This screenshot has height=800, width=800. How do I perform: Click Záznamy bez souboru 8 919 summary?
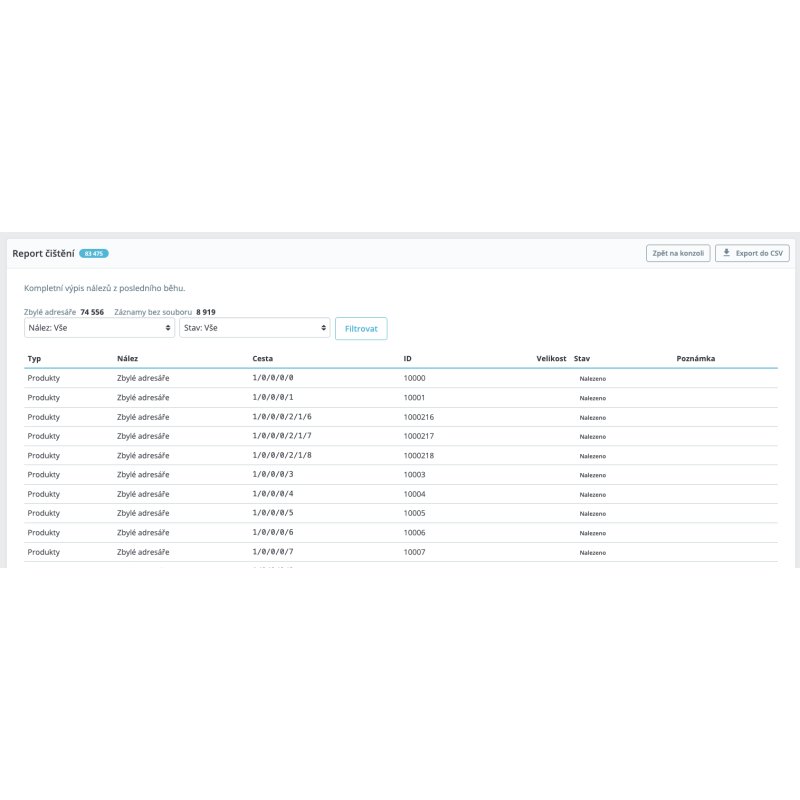click(x=165, y=312)
